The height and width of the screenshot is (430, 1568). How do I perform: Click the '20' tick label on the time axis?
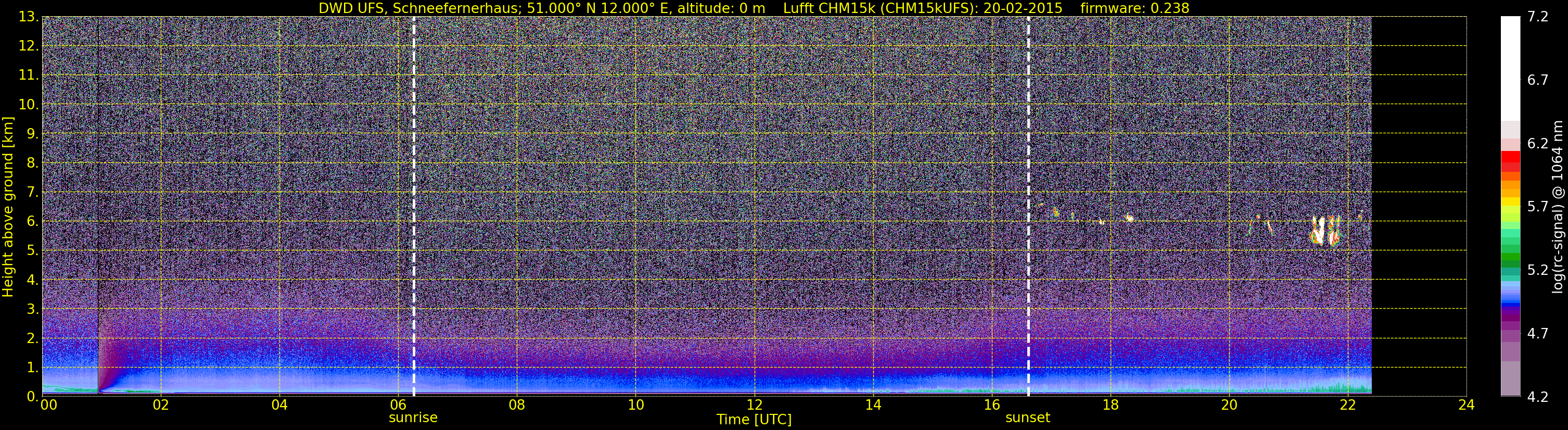point(1229,406)
